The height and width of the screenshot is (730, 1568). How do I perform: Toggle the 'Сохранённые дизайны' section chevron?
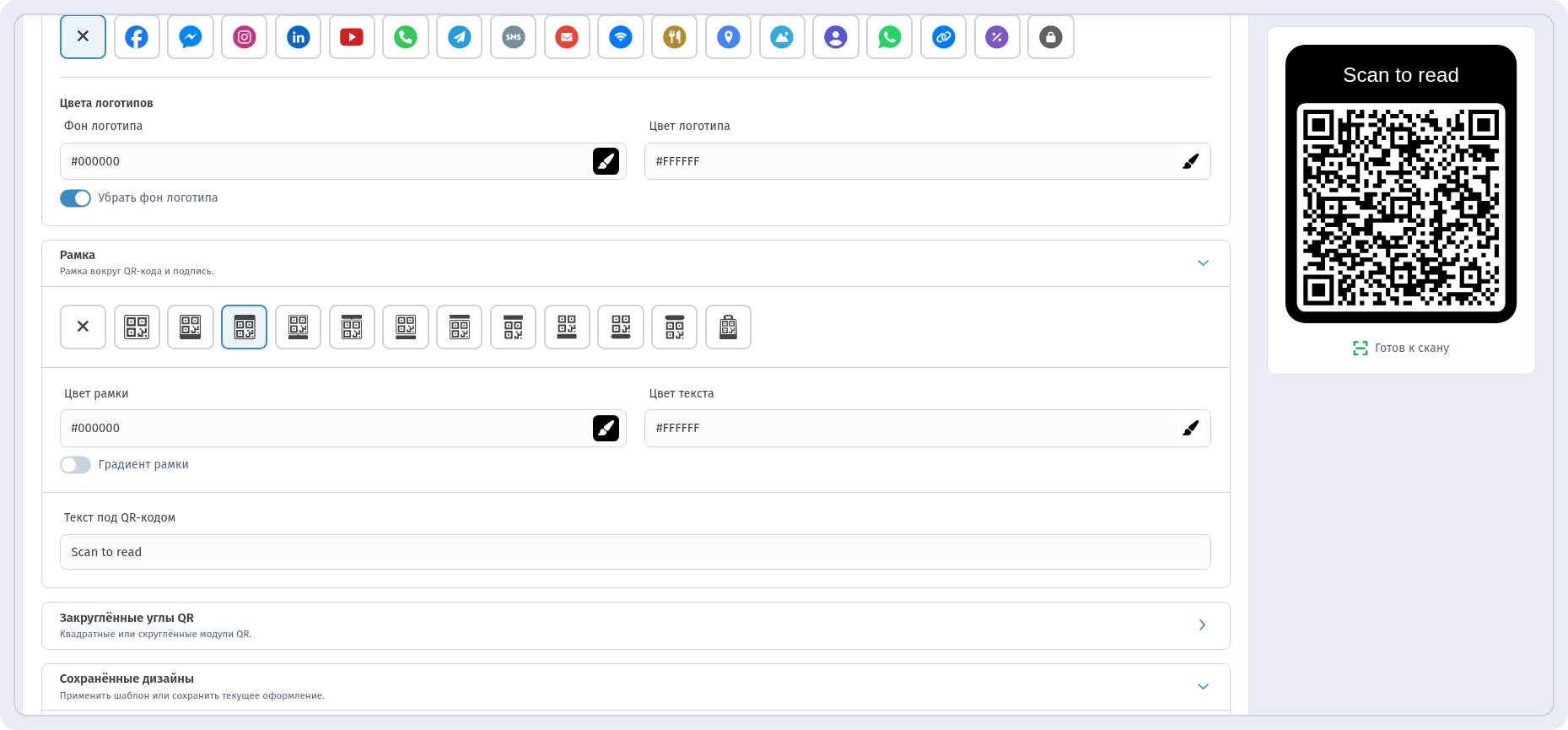(x=1203, y=687)
